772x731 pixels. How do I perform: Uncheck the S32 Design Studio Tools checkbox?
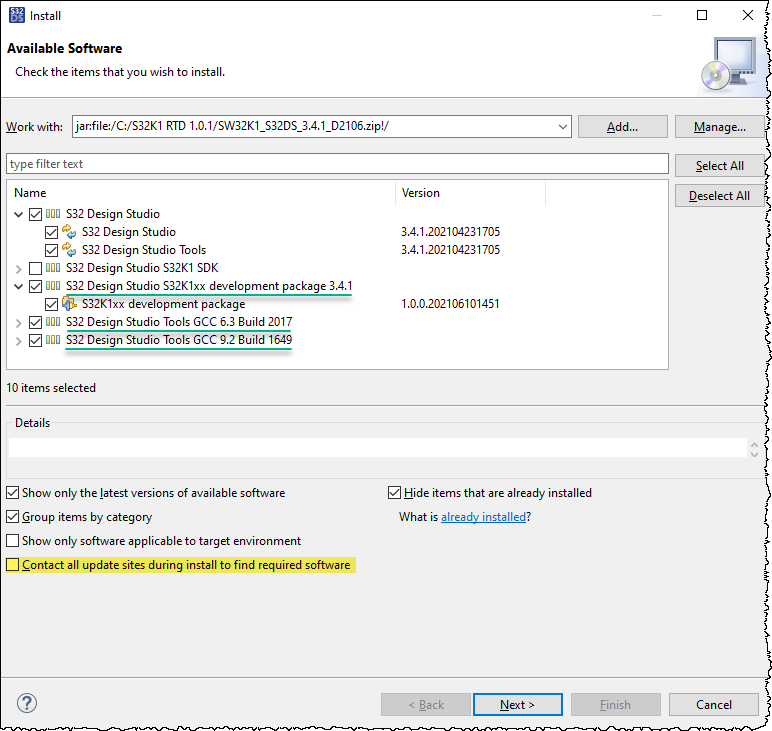pyautogui.click(x=51, y=250)
